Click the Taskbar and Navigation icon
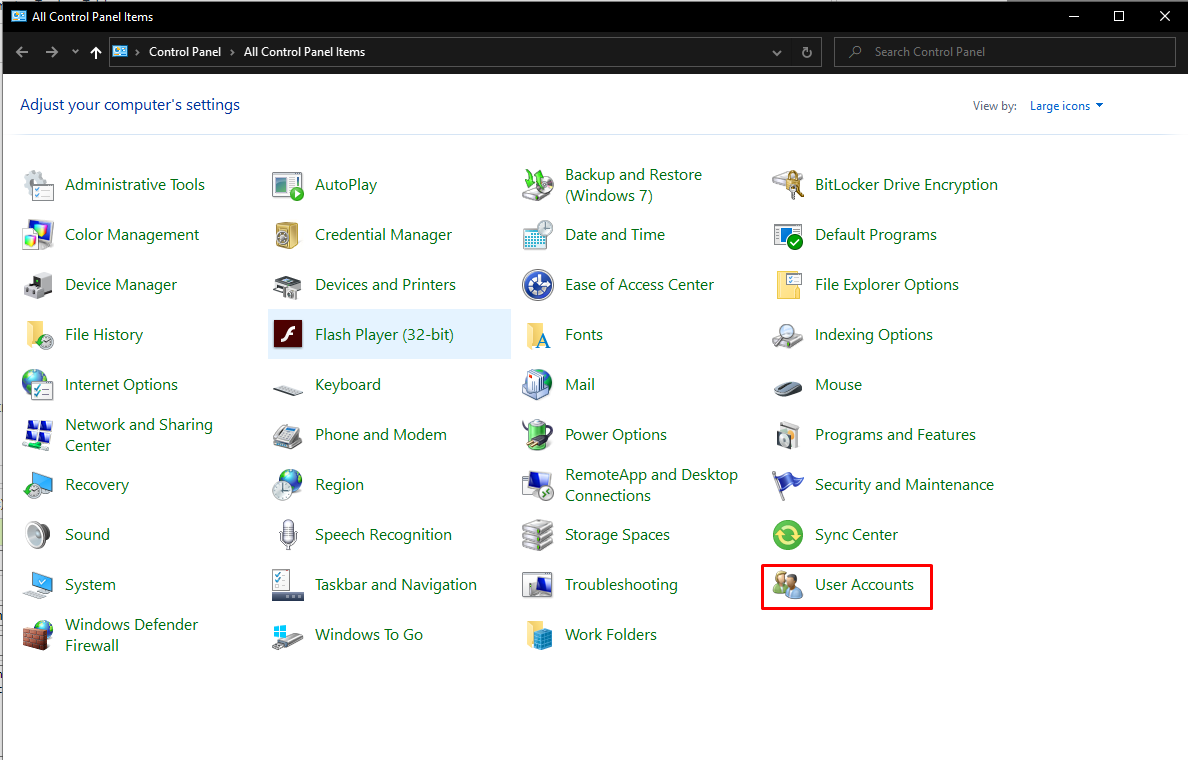 pyautogui.click(x=288, y=585)
